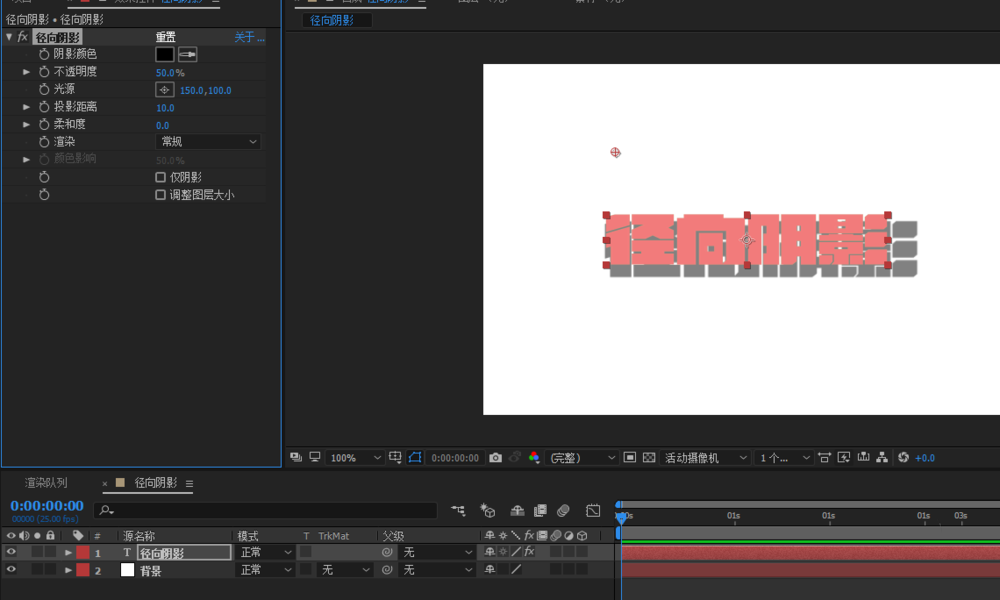The image size is (1000, 600).
Task: Click the 关于 link in effect header
Action: [249, 37]
